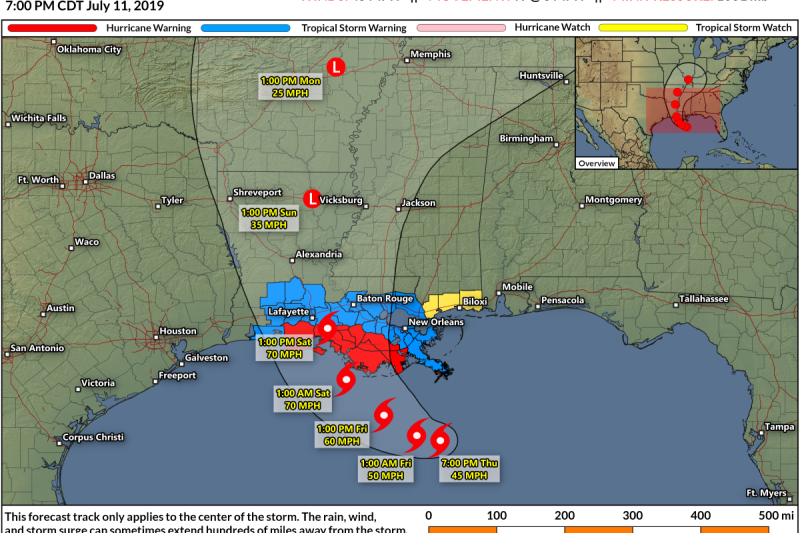Click the Baton Rouge city label
The width and height of the screenshot is (800, 533).
pos(385,298)
